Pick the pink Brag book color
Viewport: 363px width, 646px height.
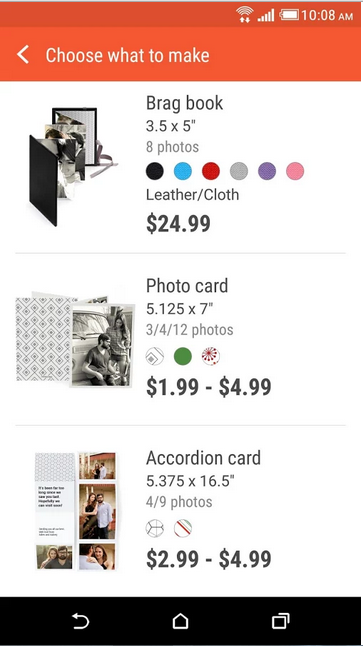click(x=295, y=171)
